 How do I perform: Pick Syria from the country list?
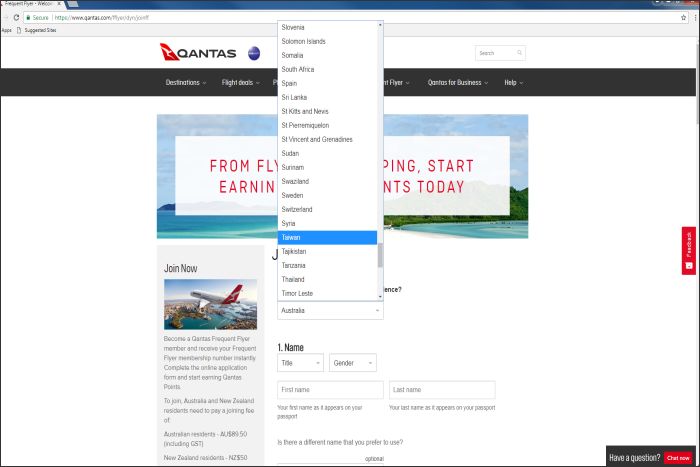tap(327, 223)
